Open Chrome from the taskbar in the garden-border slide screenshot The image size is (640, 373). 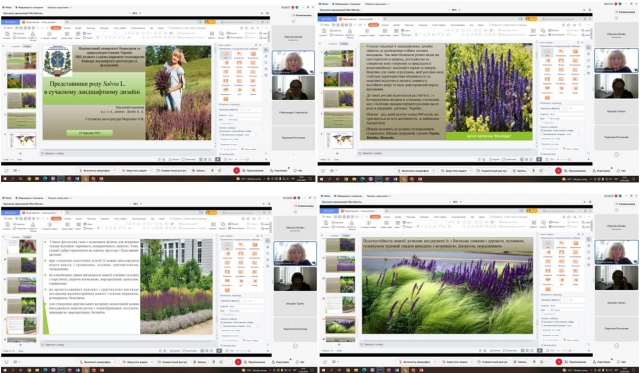tap(29, 370)
